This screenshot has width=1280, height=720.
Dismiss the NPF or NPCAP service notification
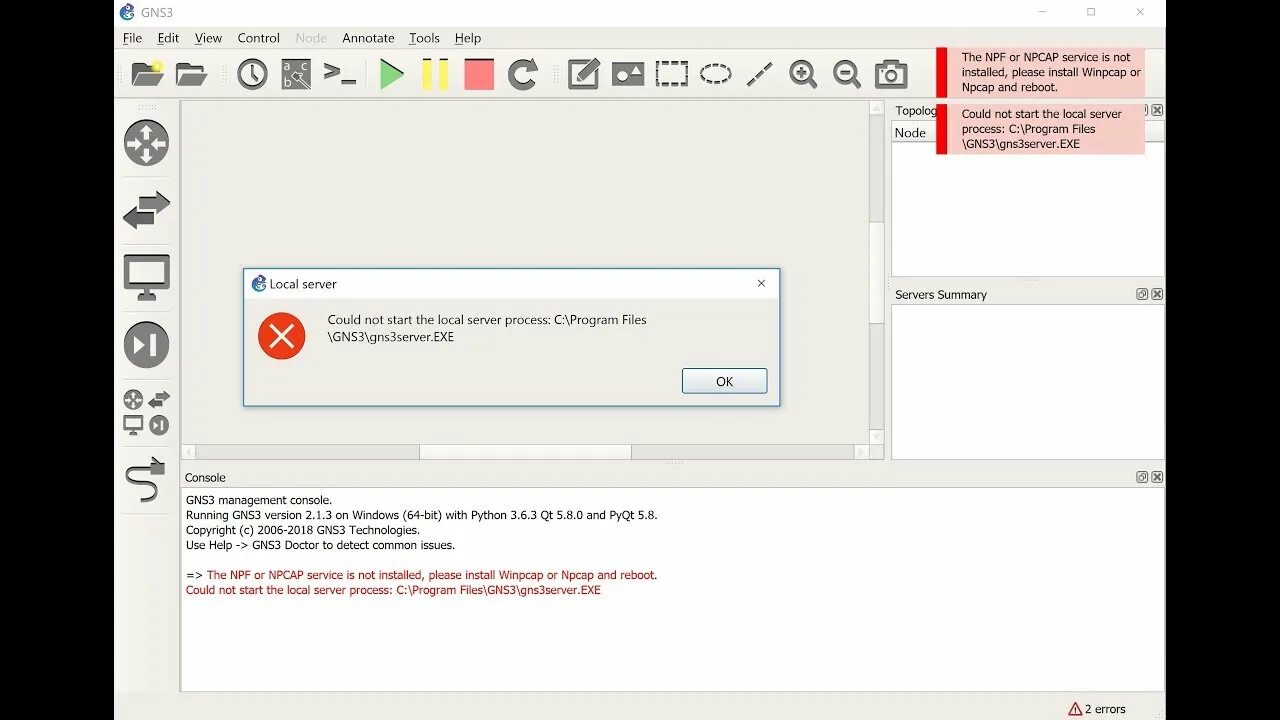click(x=1041, y=72)
